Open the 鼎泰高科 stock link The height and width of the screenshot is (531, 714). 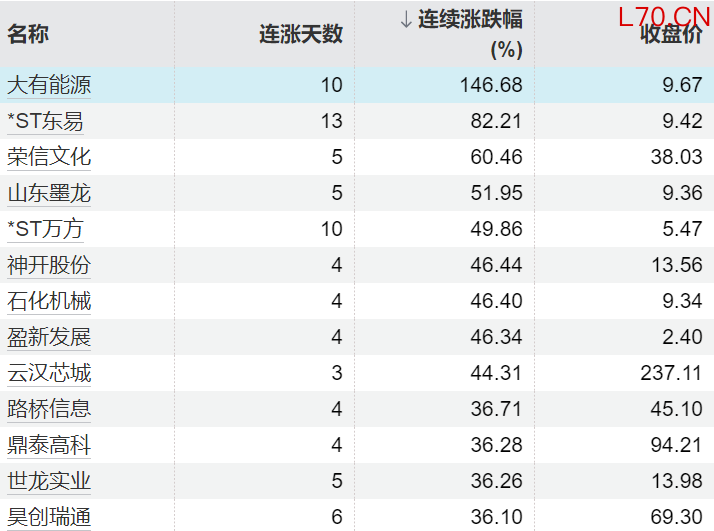(x=49, y=445)
